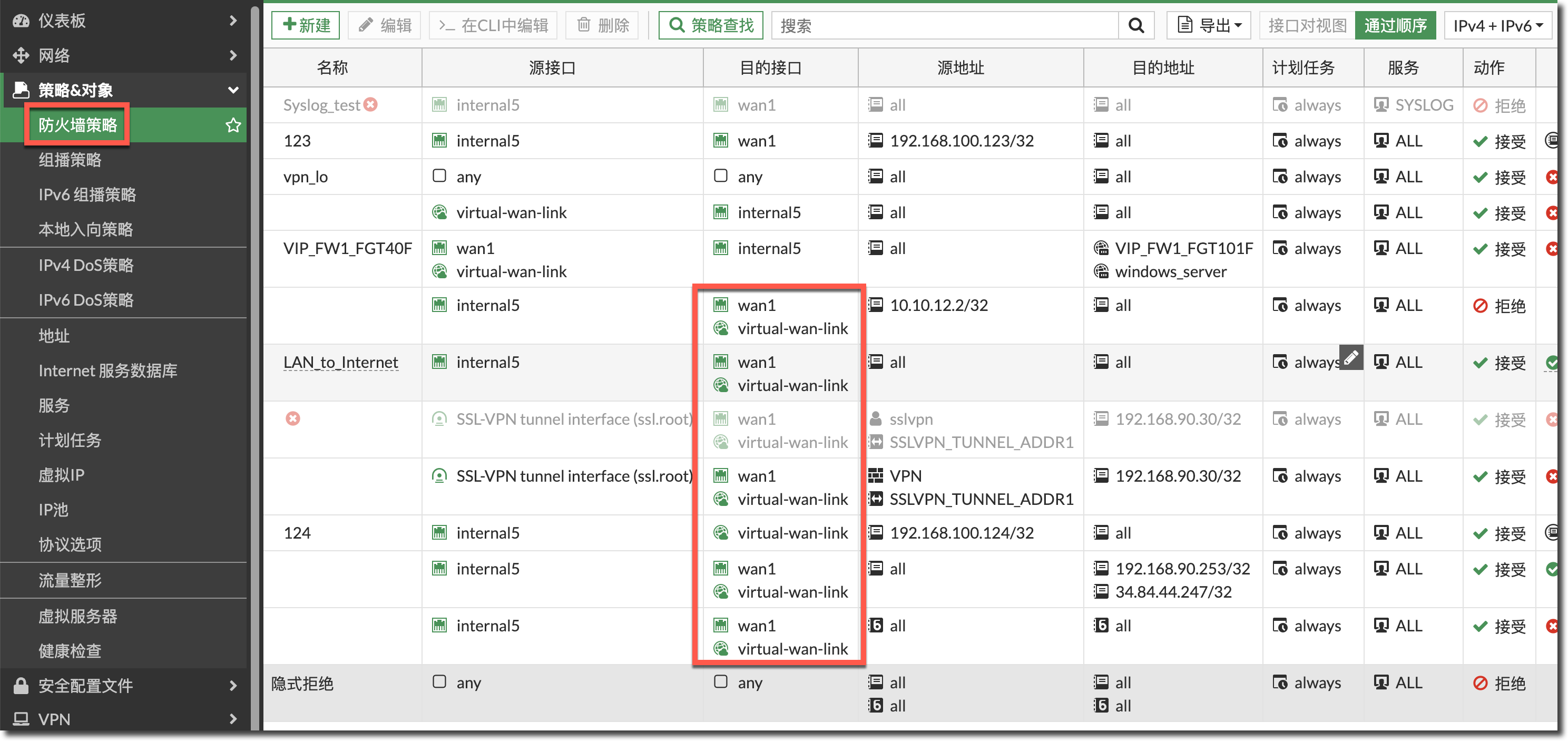Open 流量整形 sidebar entry

pyautogui.click(x=70, y=580)
